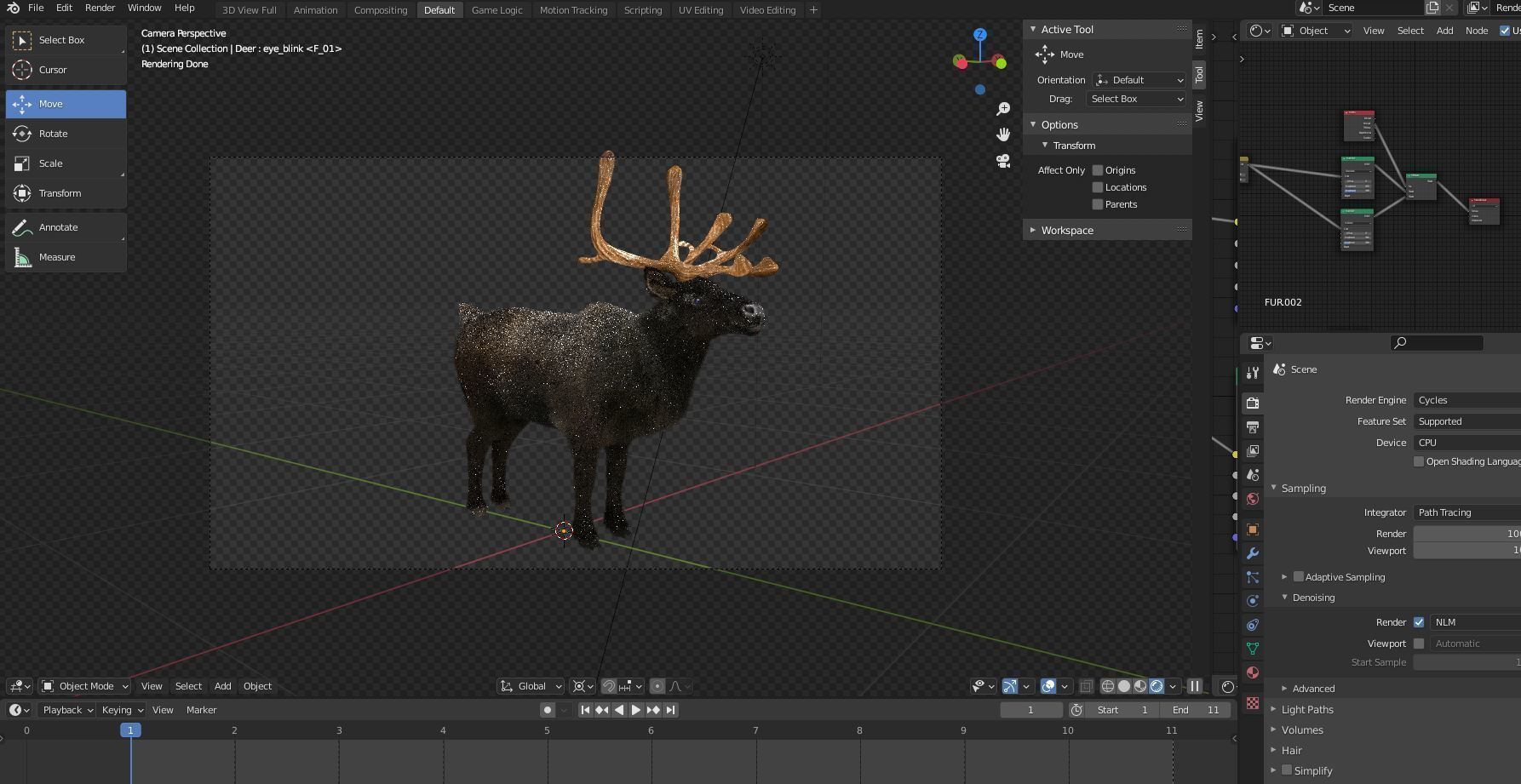Toggle camera view with camera icon
1521x784 pixels.
click(1003, 161)
